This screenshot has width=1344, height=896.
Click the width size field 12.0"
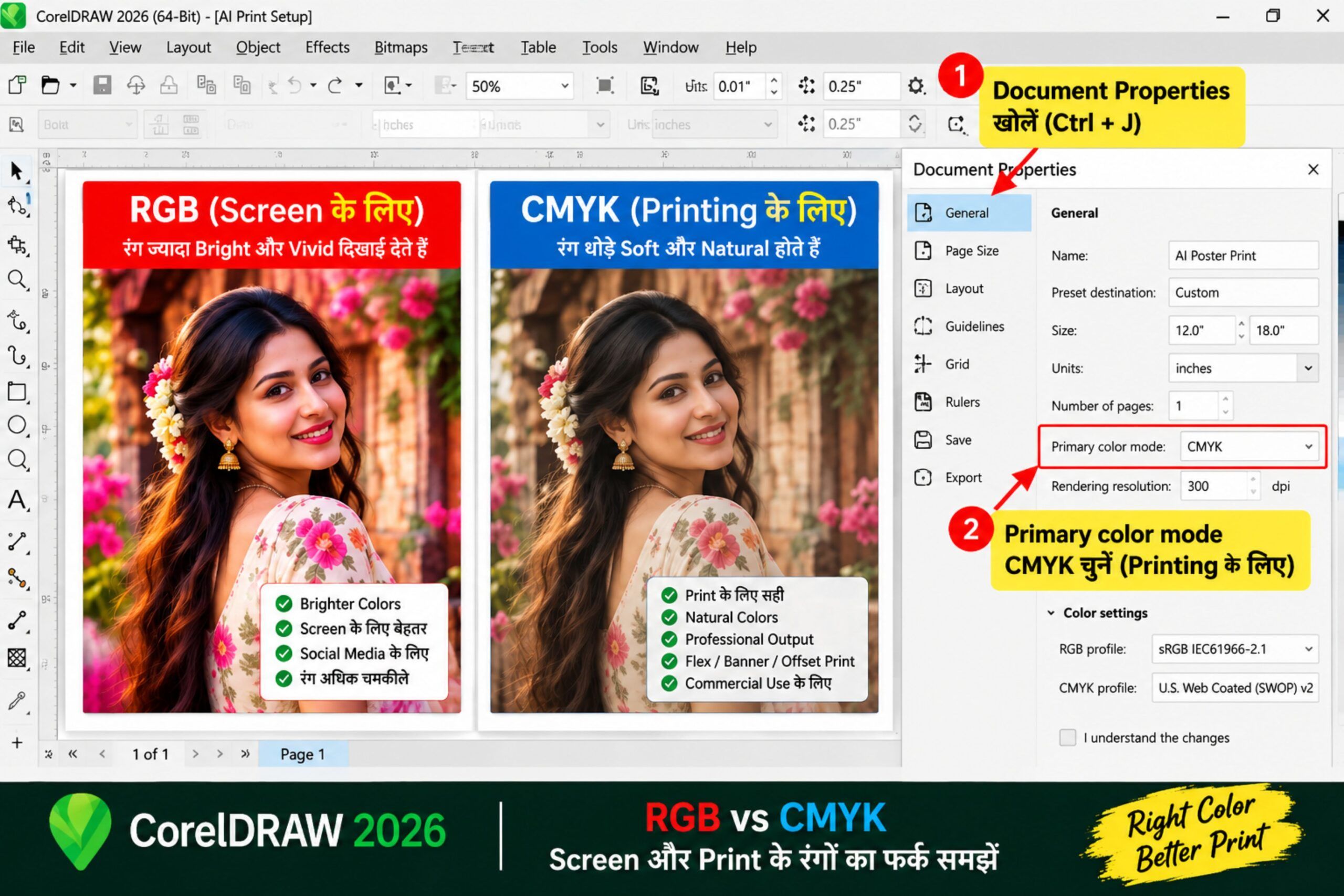[1202, 330]
